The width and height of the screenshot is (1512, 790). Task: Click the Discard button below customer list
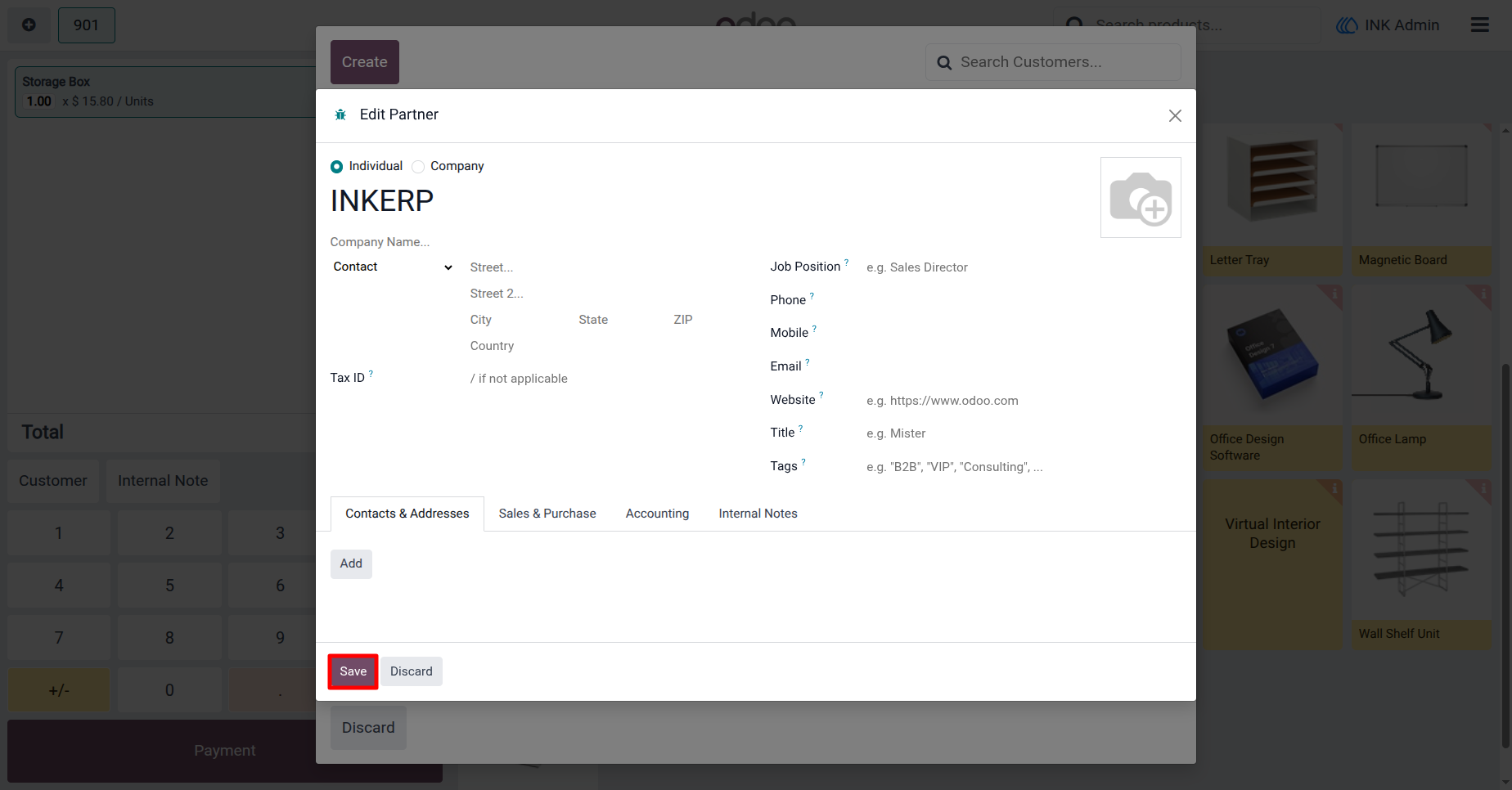pyautogui.click(x=368, y=728)
